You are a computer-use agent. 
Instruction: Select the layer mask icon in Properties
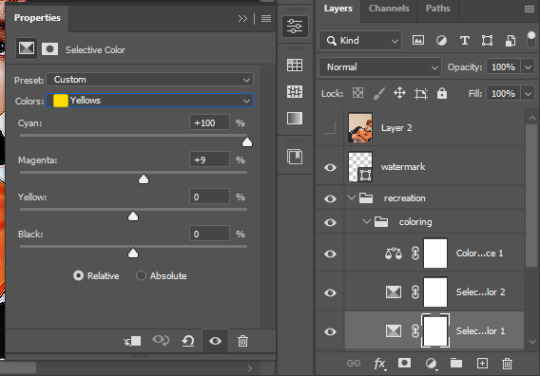pyautogui.click(x=50, y=49)
